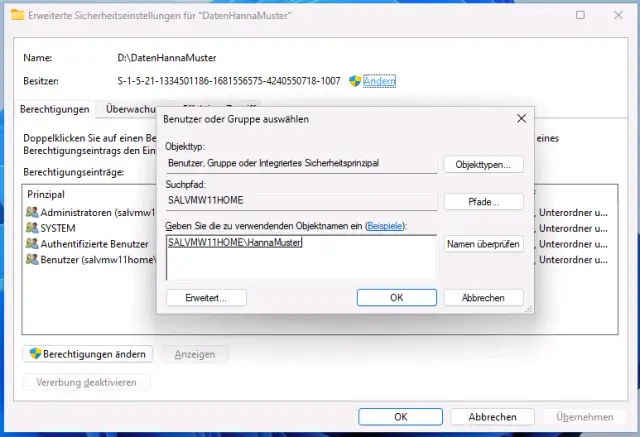Click the folder icon in the title bar
The image size is (640, 437).
17,16
